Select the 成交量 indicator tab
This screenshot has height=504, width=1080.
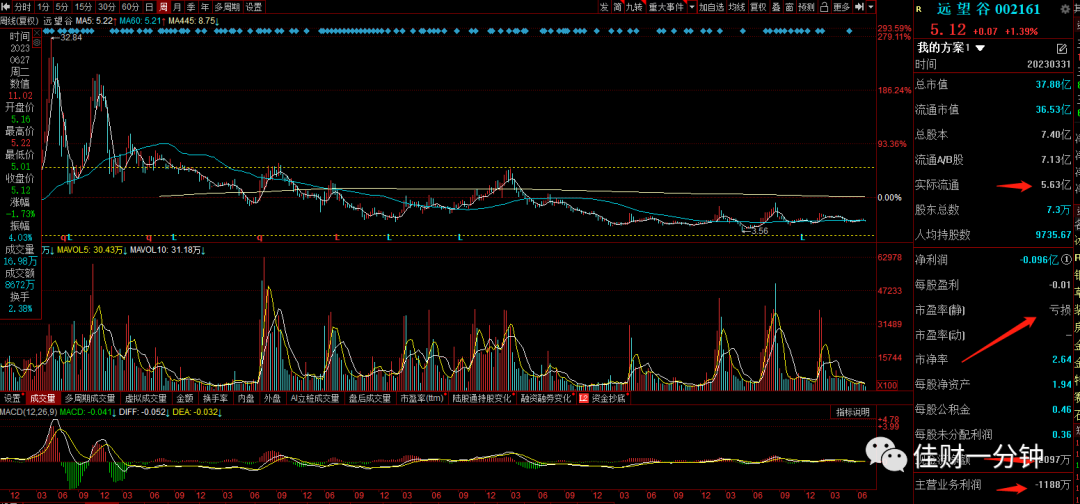click(42, 398)
